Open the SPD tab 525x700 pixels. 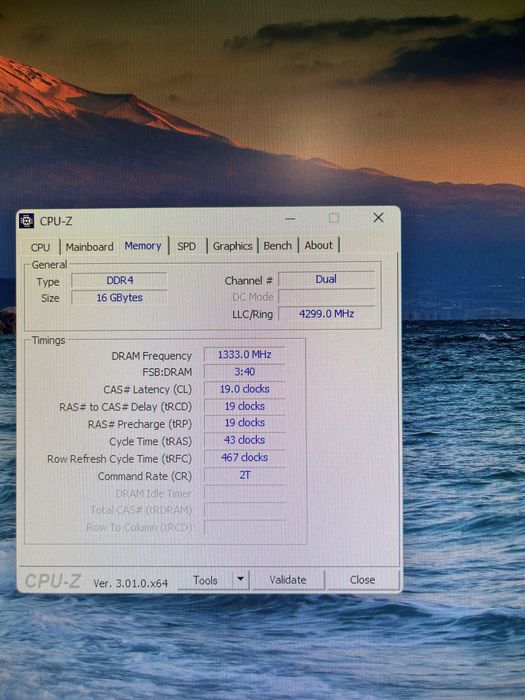click(x=187, y=246)
